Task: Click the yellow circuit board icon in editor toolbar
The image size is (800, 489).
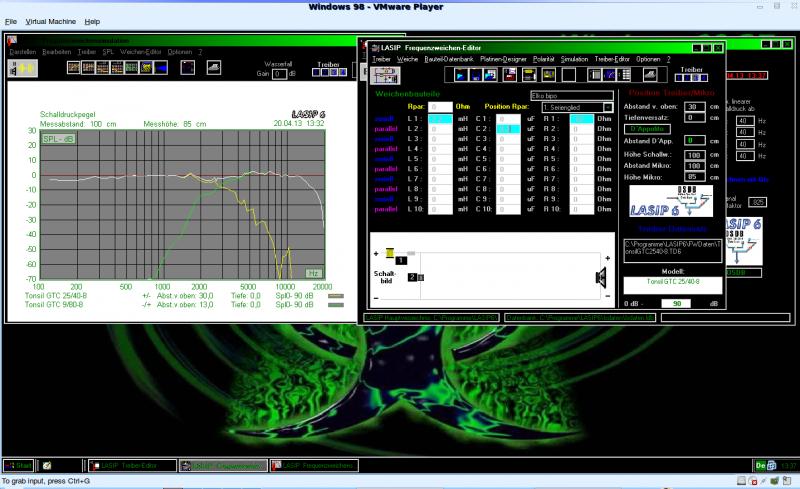Action: point(549,75)
